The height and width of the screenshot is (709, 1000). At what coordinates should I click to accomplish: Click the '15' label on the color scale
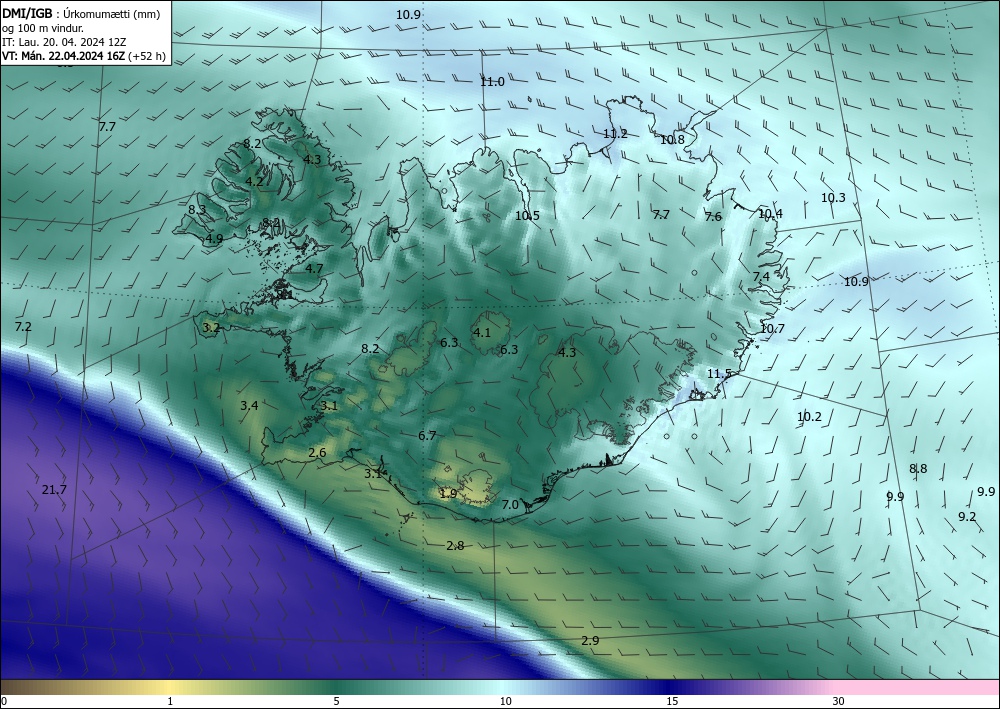click(x=672, y=701)
